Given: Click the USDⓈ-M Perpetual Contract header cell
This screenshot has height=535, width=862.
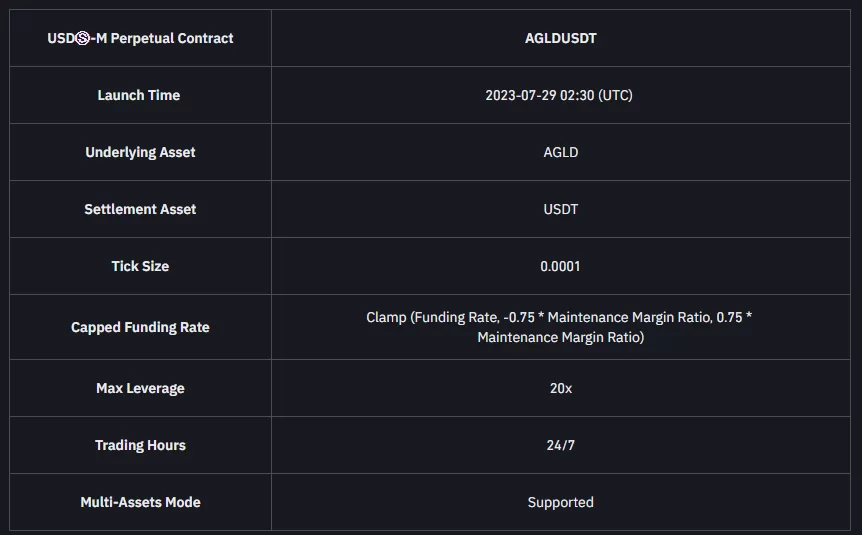Looking at the screenshot, I should point(140,38).
